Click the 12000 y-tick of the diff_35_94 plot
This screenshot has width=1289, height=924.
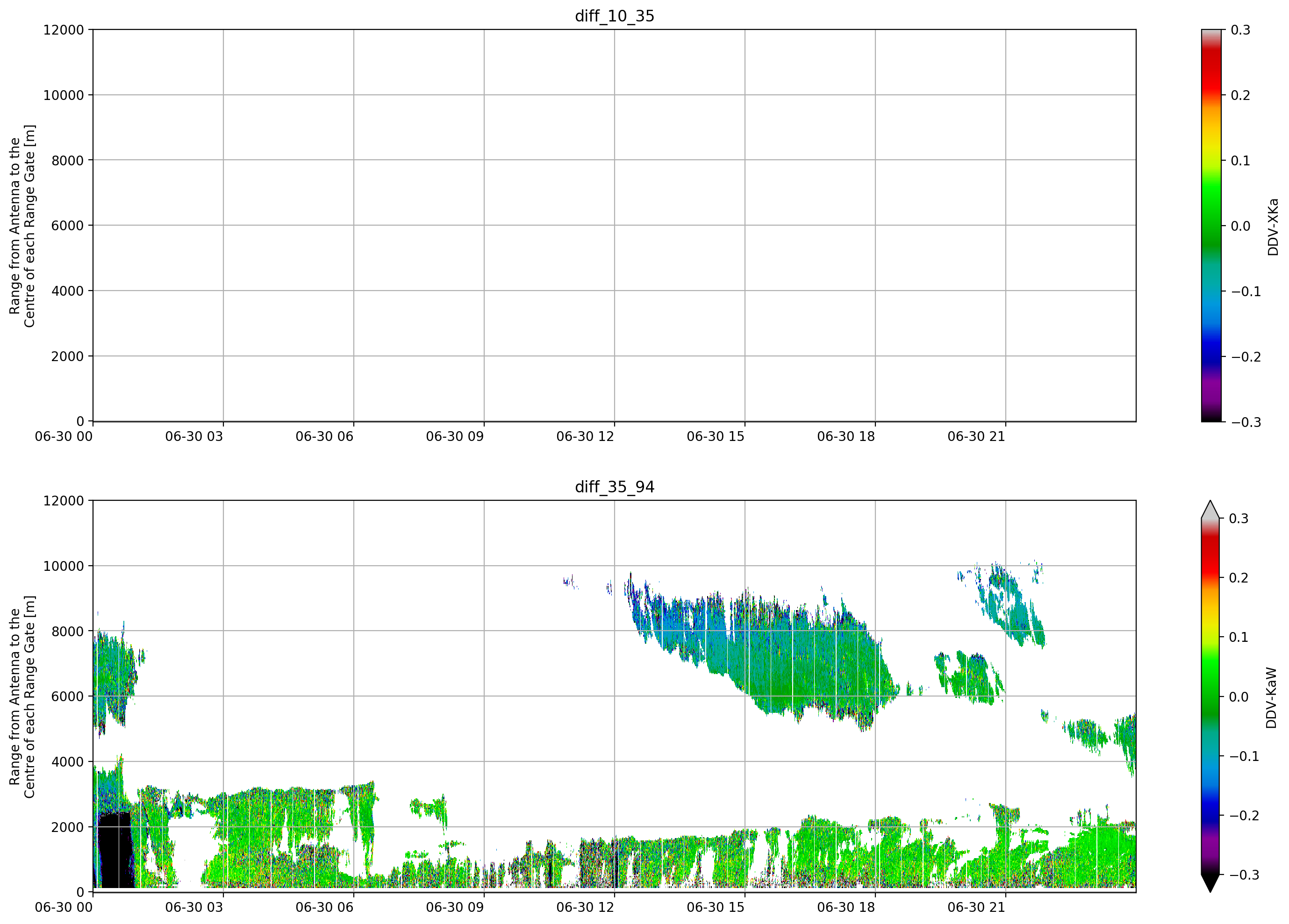click(64, 500)
